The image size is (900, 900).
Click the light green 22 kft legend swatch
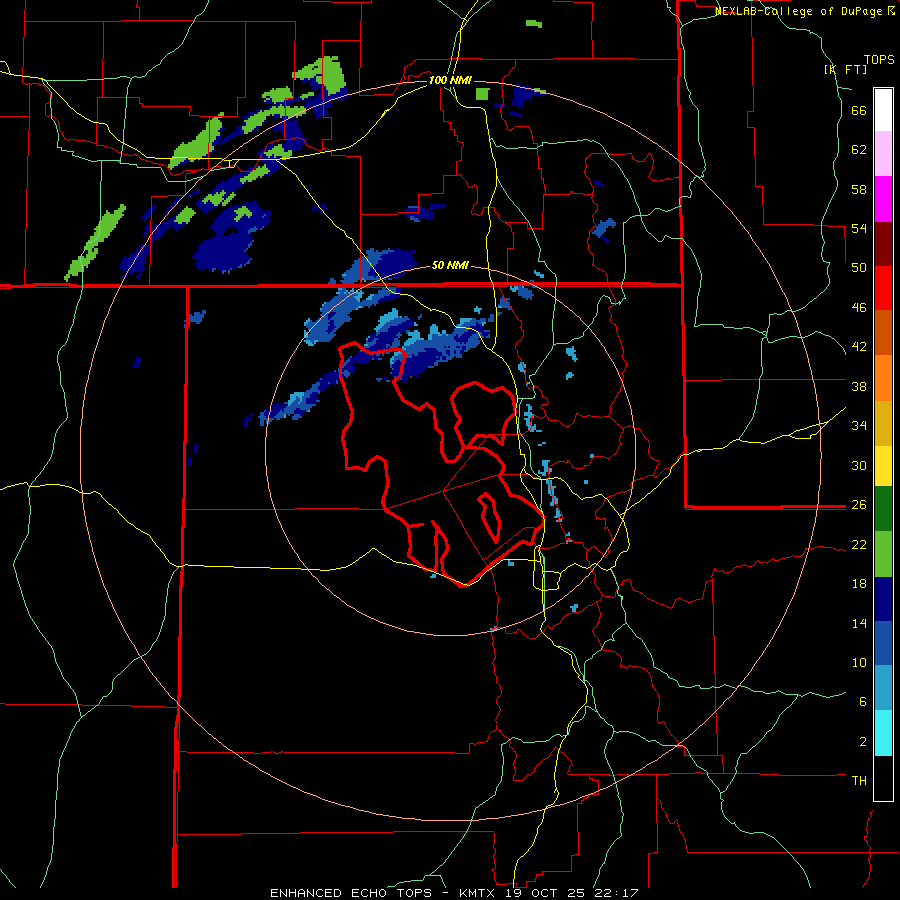[883, 554]
